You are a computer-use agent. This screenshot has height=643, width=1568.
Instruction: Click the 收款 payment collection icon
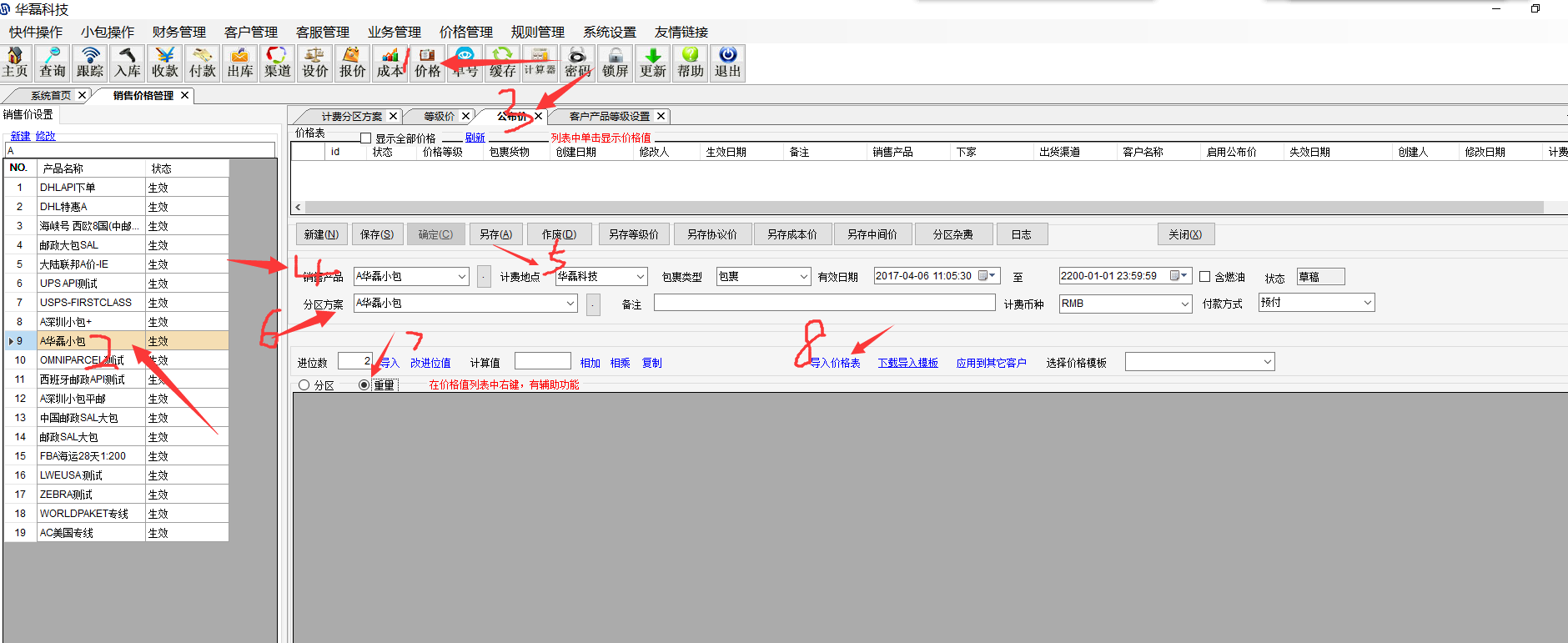pos(165,63)
